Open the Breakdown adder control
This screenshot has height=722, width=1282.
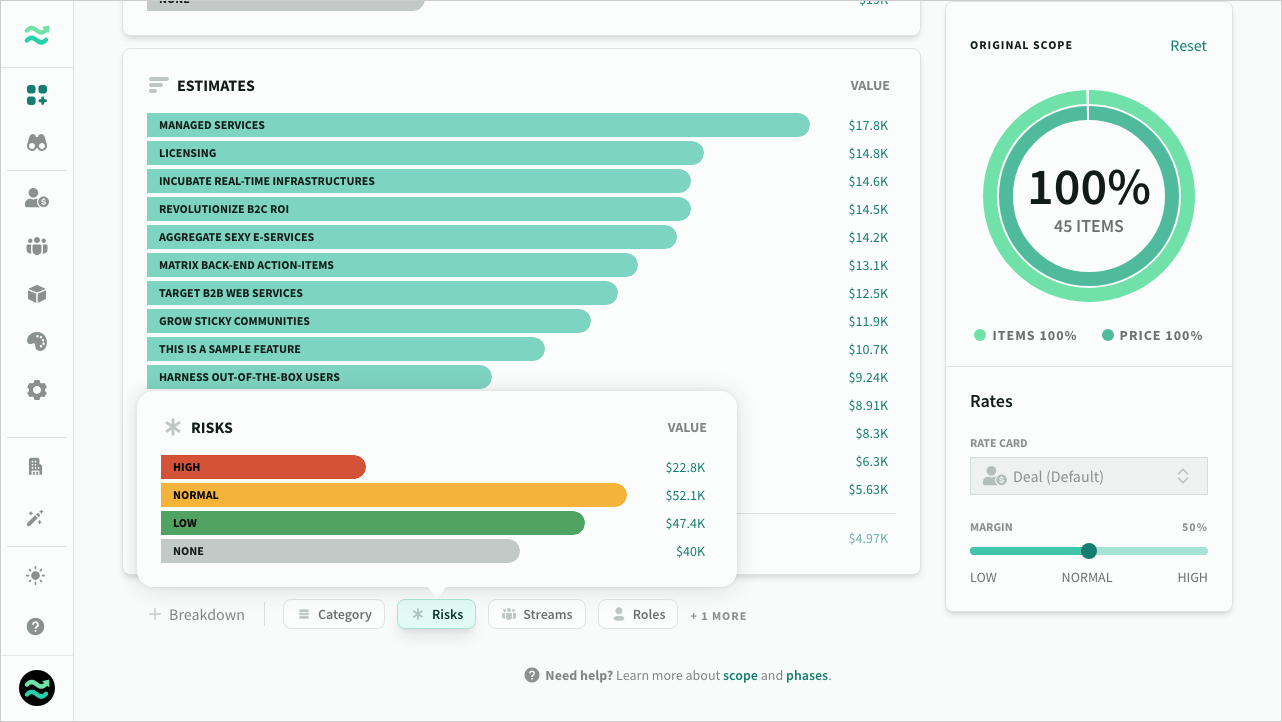pyautogui.click(x=197, y=614)
